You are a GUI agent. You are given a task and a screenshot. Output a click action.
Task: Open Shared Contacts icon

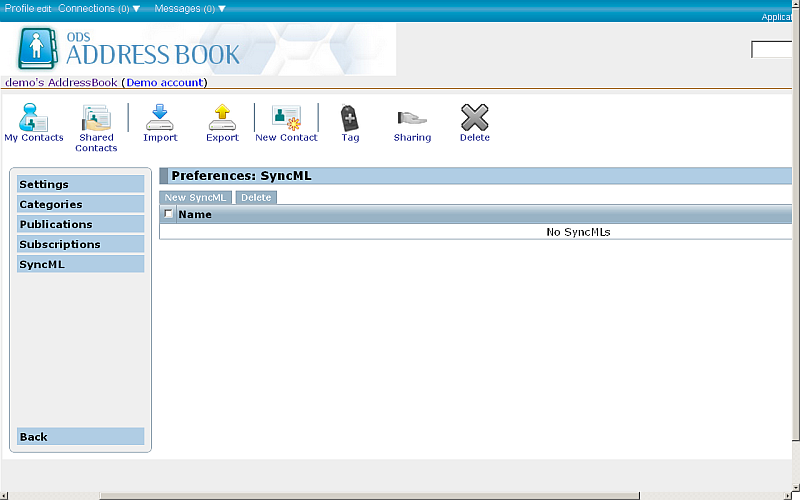96,118
